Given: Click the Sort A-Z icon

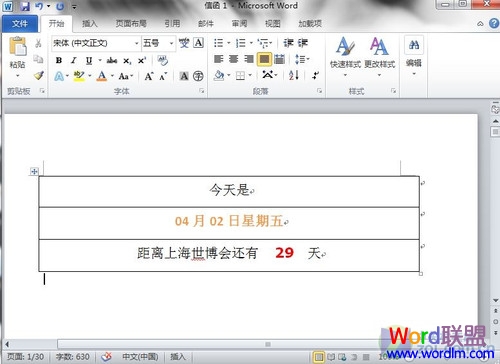Looking at the screenshot, I should (294, 75).
